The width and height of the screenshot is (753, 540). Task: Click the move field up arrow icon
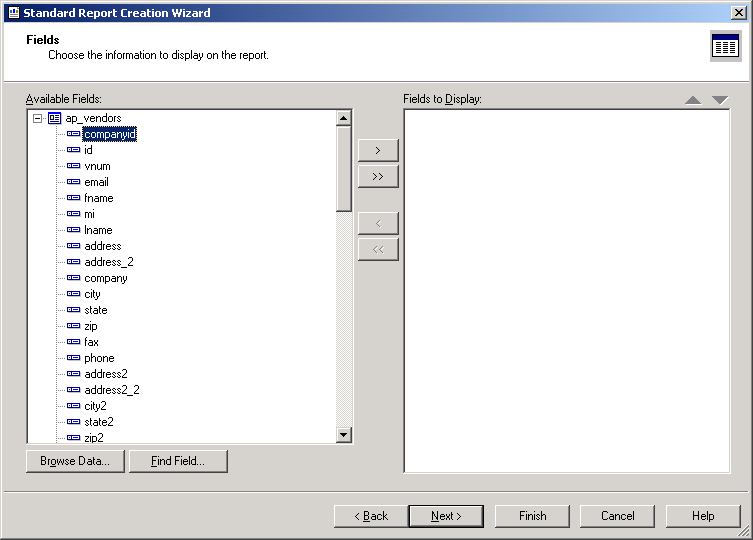click(693, 100)
